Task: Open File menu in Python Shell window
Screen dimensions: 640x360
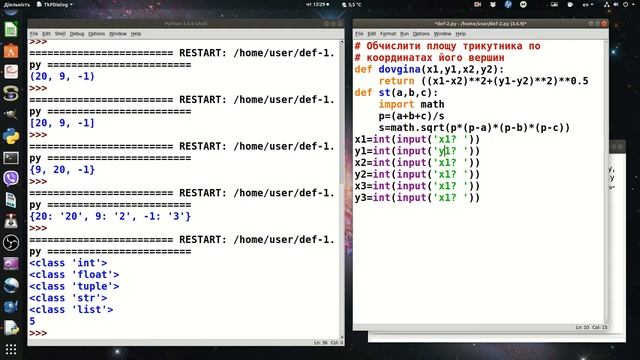Action: (x=34, y=34)
